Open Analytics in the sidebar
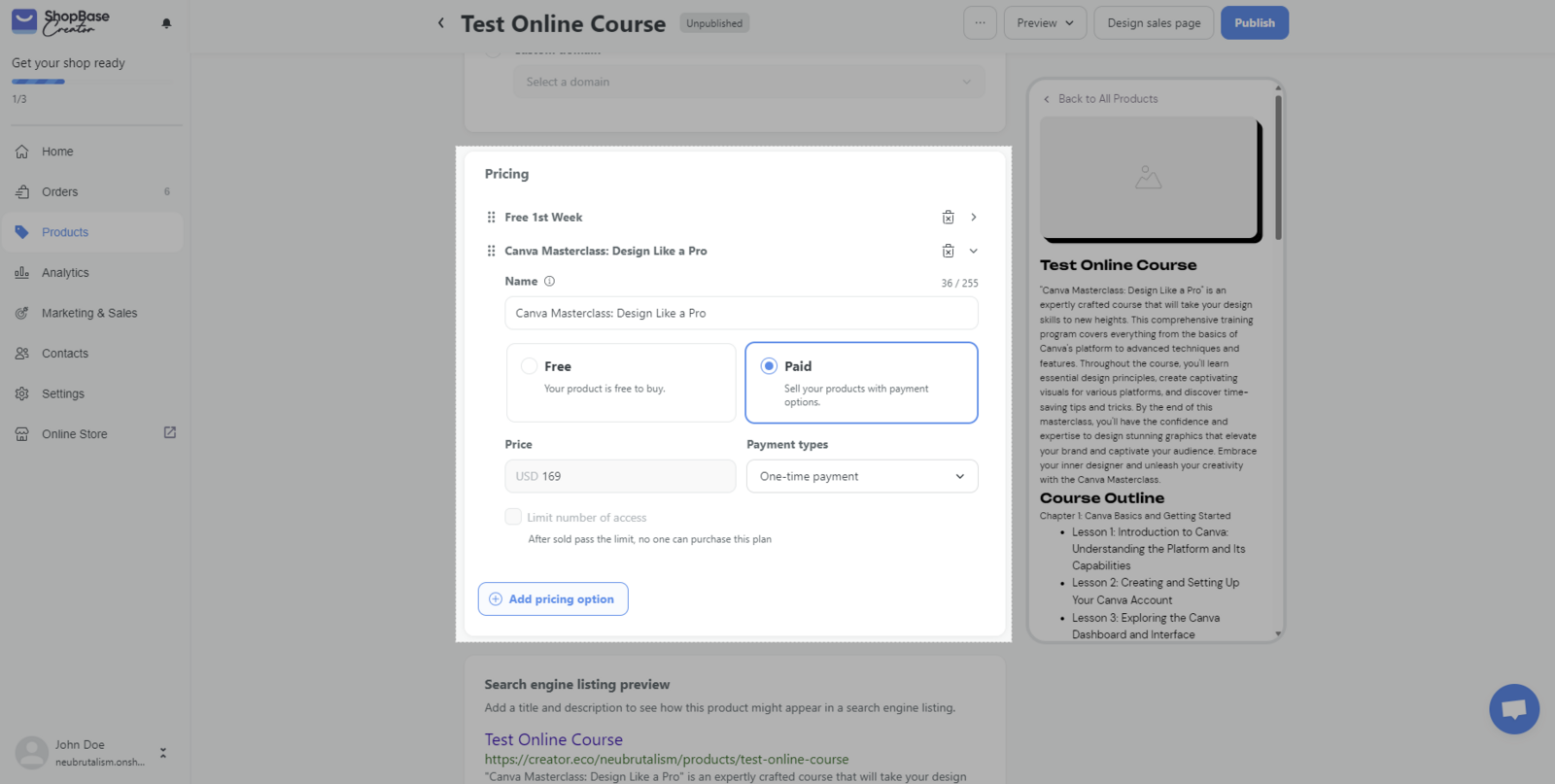Viewport: 1555px width, 784px height. point(93,273)
